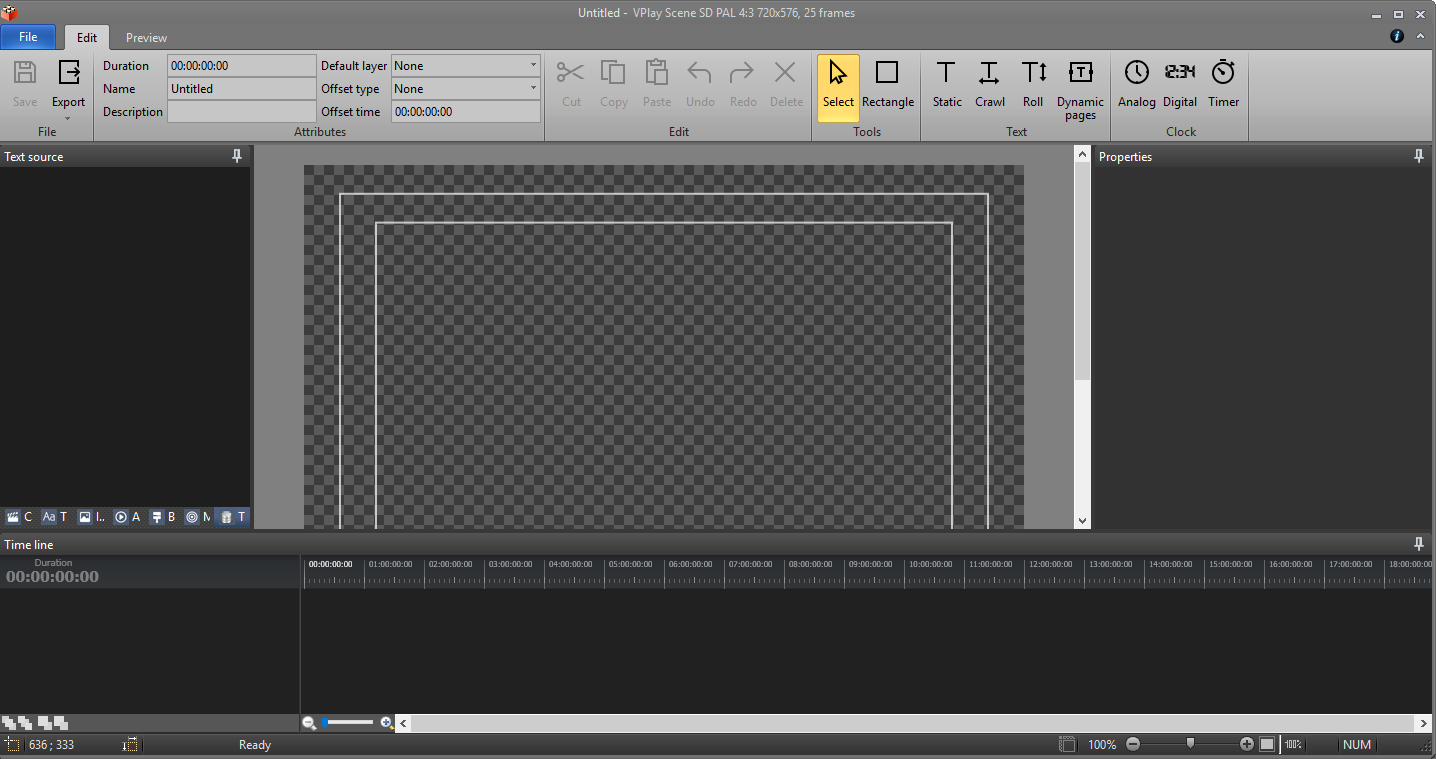
Task: Zoom out the timeline with the minus magnifier
Action: (309, 723)
